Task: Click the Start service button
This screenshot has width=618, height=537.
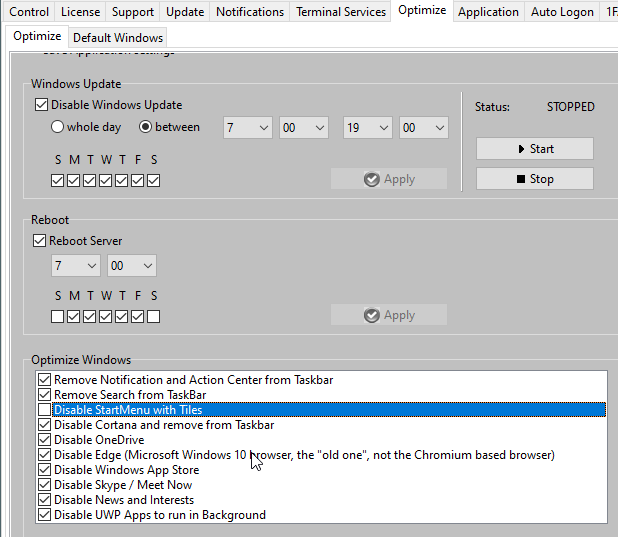Action: click(534, 149)
